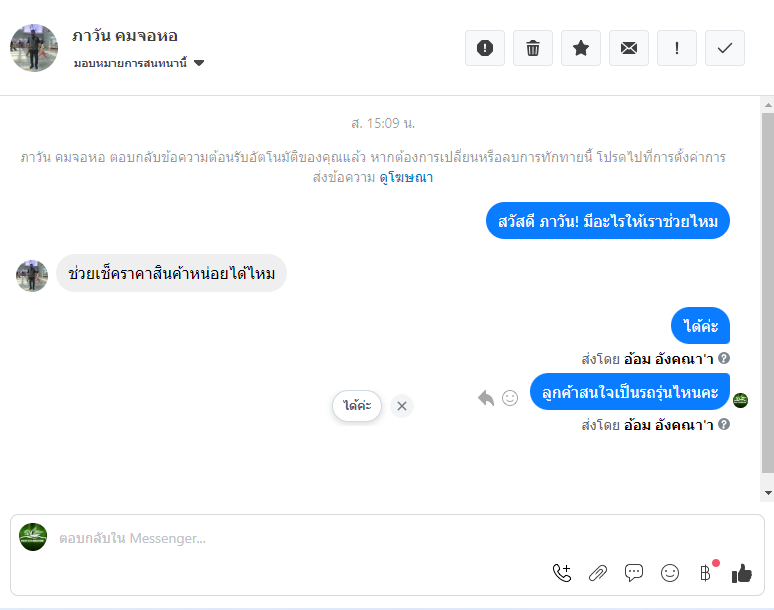Viewport: 774px width, 610px height.
Task: Click the checkmark to mark as done
Action: [x=725, y=48]
